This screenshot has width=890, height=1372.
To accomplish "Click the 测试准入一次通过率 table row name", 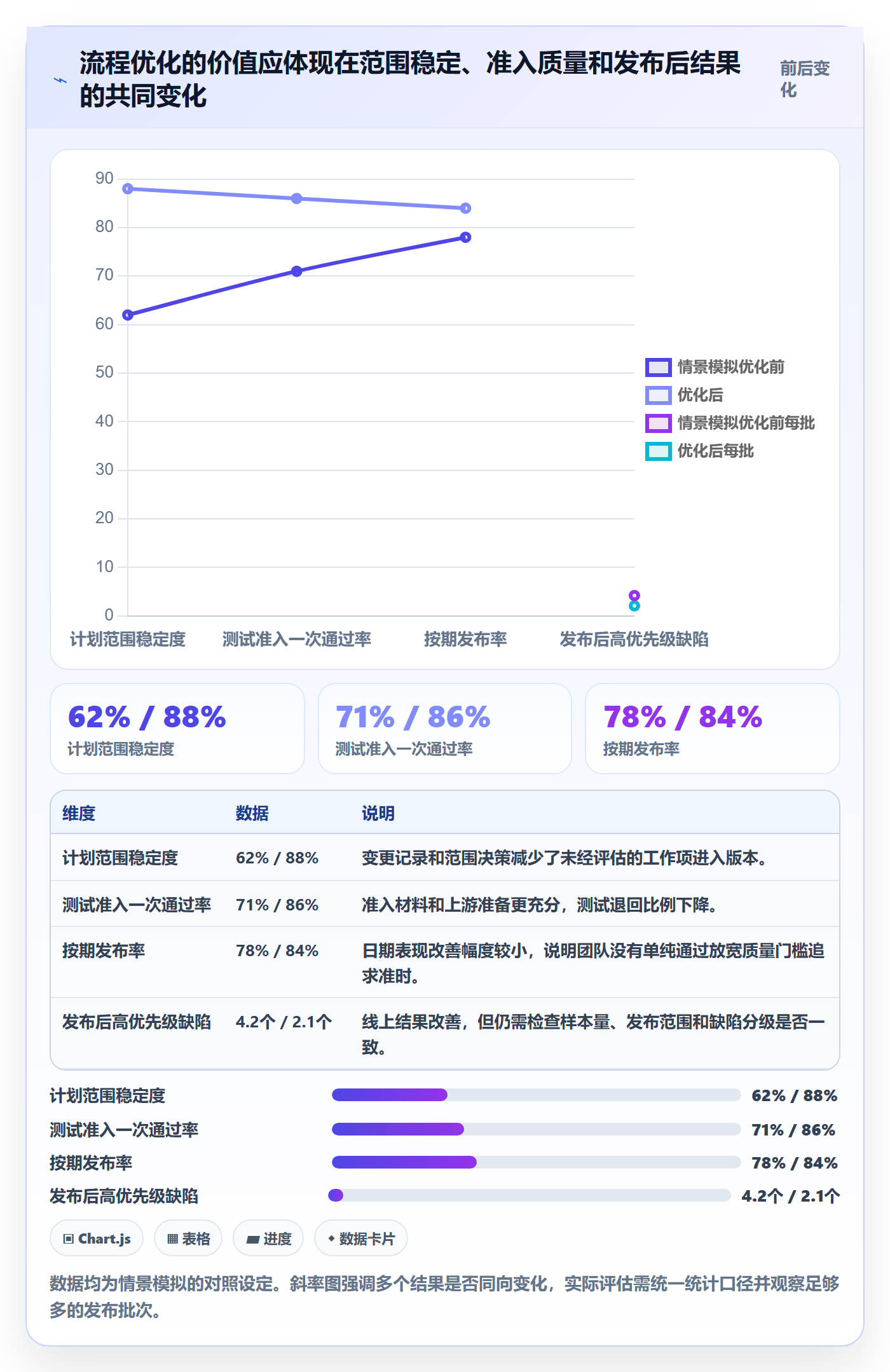I will 137,905.
